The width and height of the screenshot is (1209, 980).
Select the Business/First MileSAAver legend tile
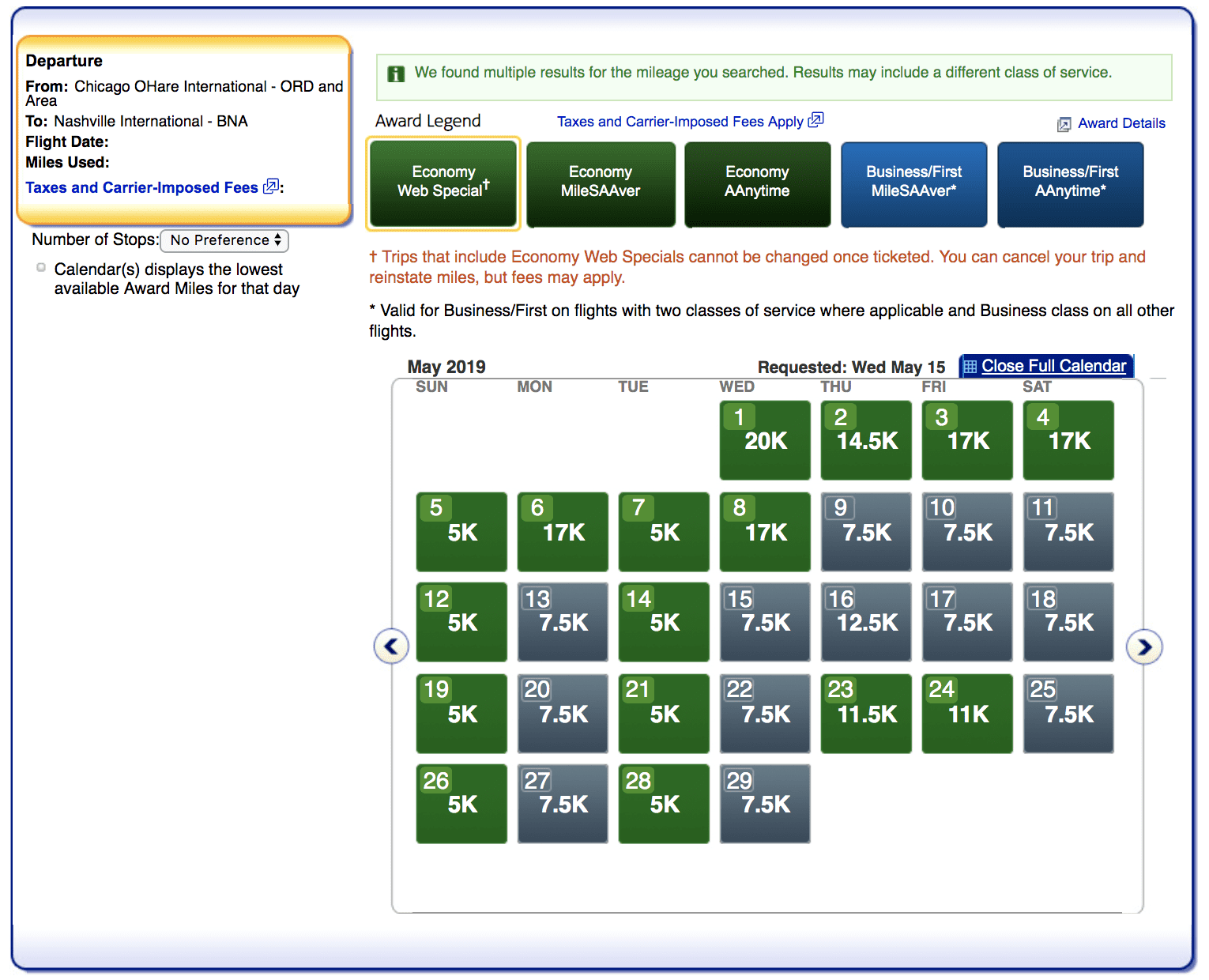coord(913,183)
